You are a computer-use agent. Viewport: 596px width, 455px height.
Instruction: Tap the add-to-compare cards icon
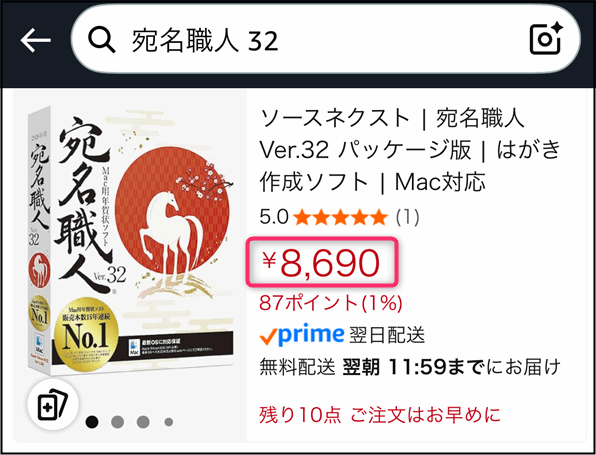[x=53, y=404]
